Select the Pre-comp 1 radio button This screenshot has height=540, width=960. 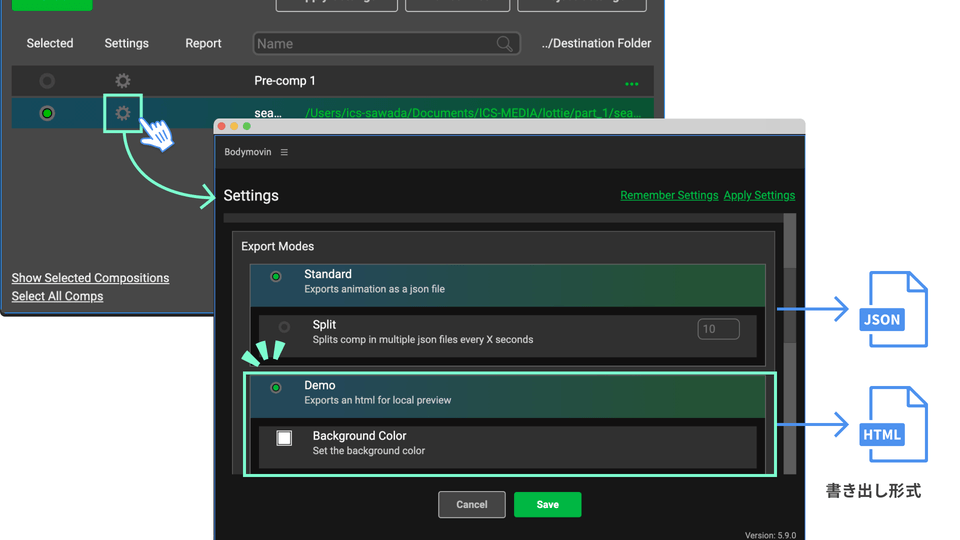47,81
